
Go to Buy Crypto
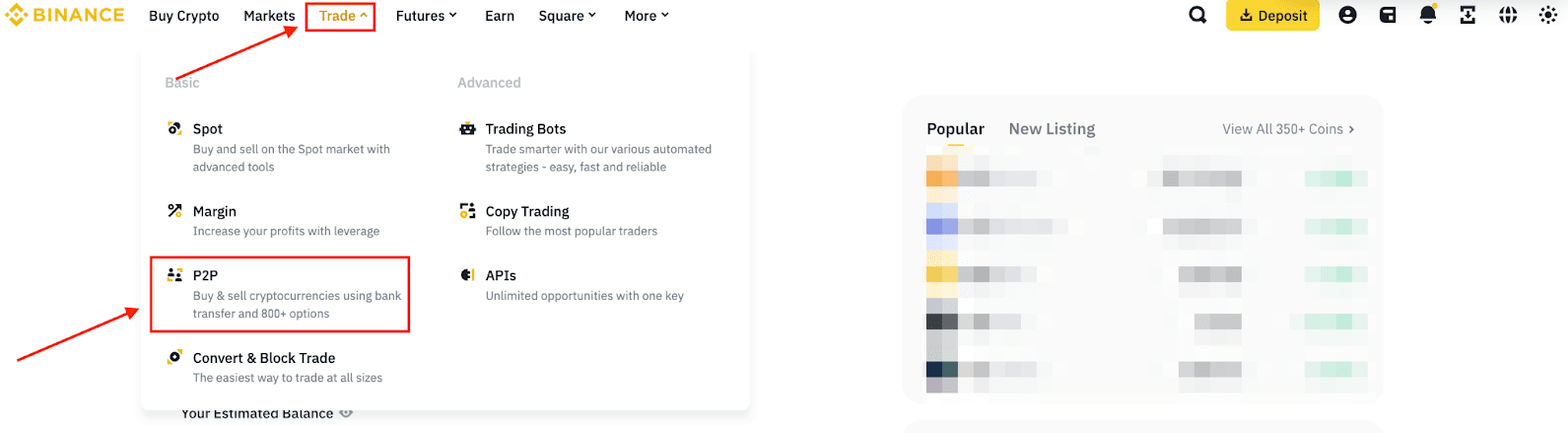[x=184, y=16]
